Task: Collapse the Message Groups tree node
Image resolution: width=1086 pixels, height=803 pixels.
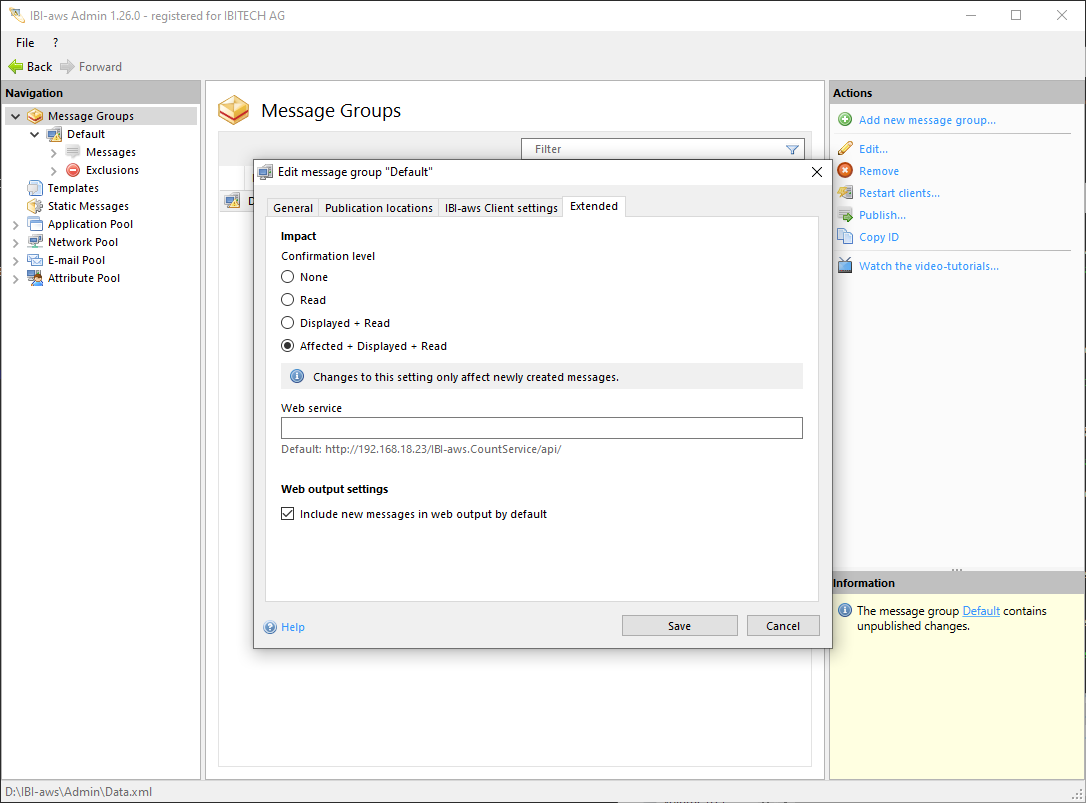Action: (x=15, y=116)
